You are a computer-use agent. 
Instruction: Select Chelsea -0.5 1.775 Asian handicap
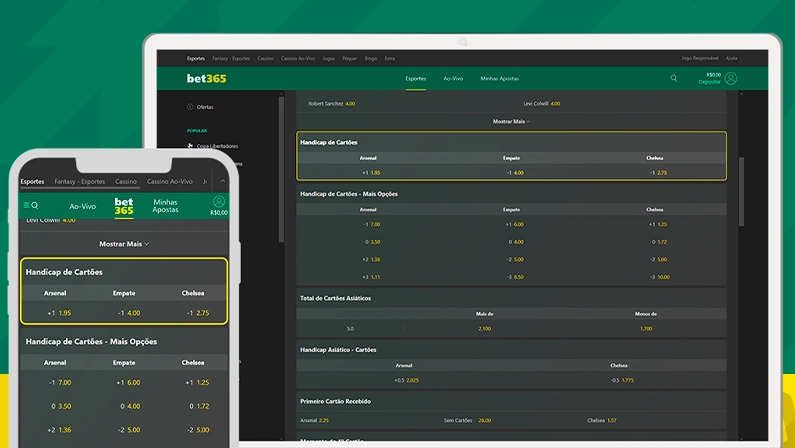622,380
